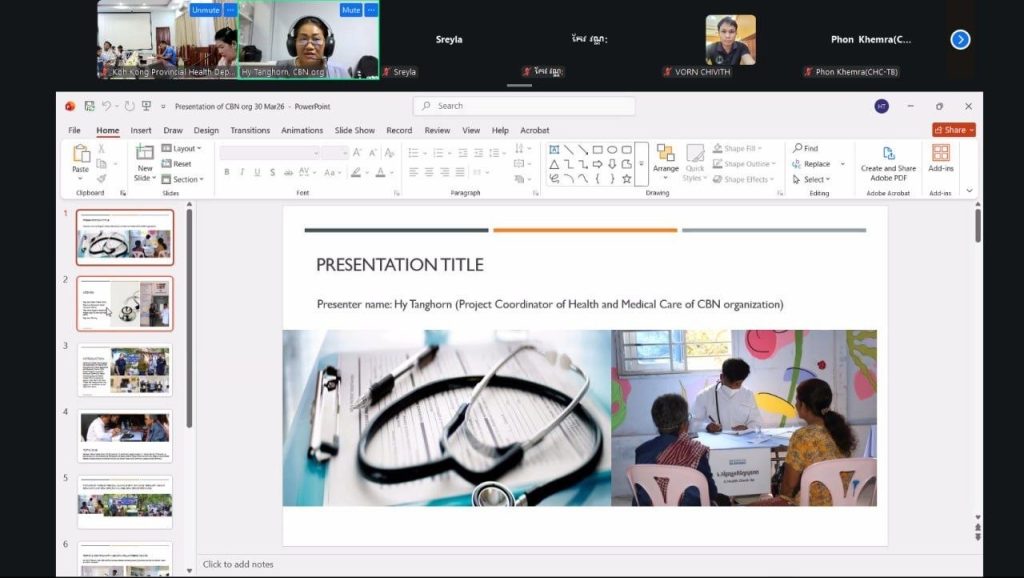Select the star shape in shapes gallery
Image resolution: width=1024 pixels, height=578 pixels.
click(627, 179)
